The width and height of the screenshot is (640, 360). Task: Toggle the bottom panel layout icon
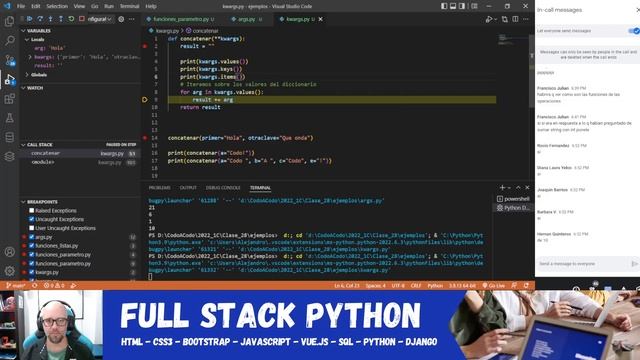pos(453,6)
